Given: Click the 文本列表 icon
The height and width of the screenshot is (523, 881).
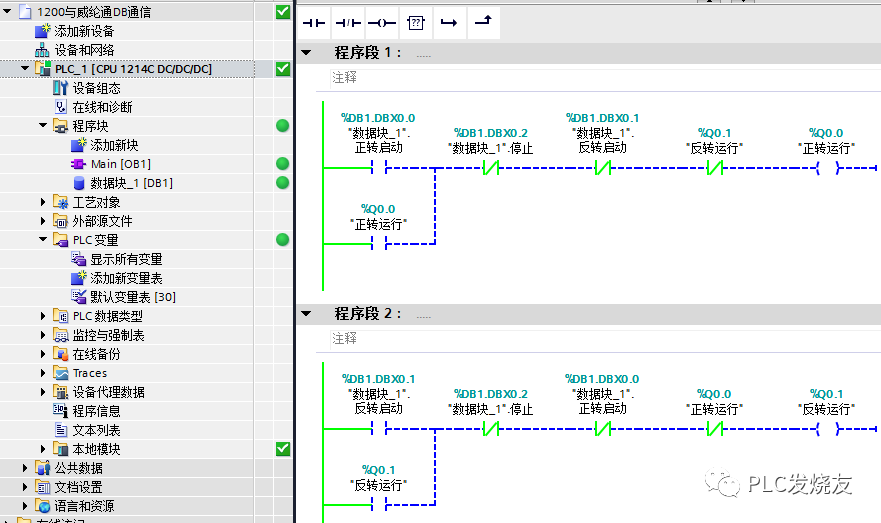Looking at the screenshot, I should coord(61,430).
